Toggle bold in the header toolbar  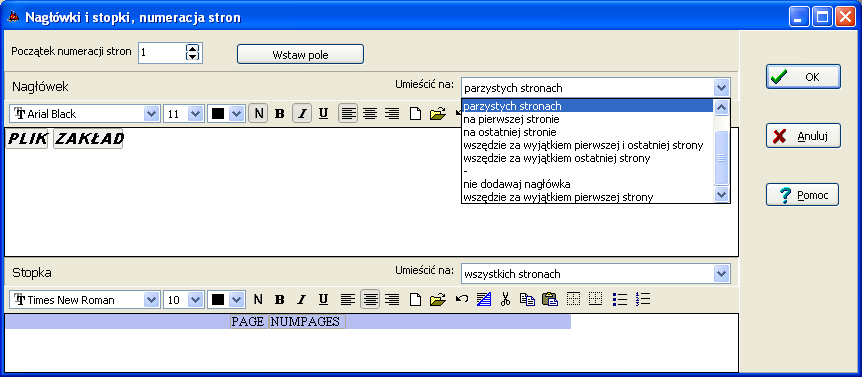(280, 114)
